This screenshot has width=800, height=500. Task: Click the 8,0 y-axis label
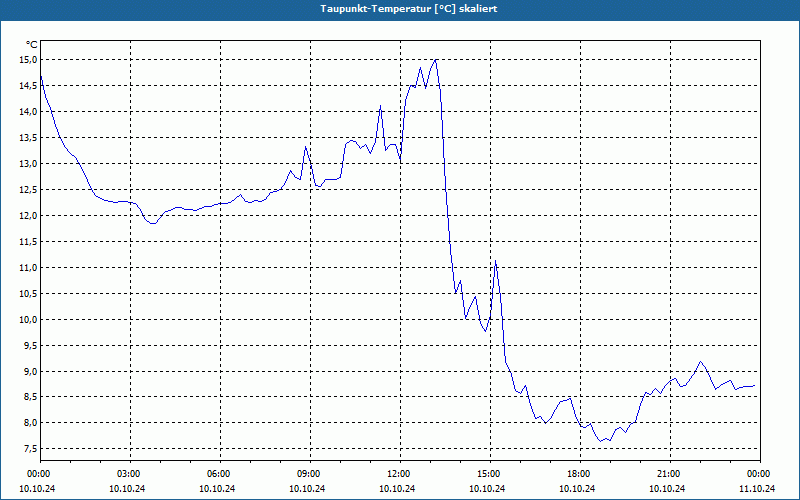31,423
